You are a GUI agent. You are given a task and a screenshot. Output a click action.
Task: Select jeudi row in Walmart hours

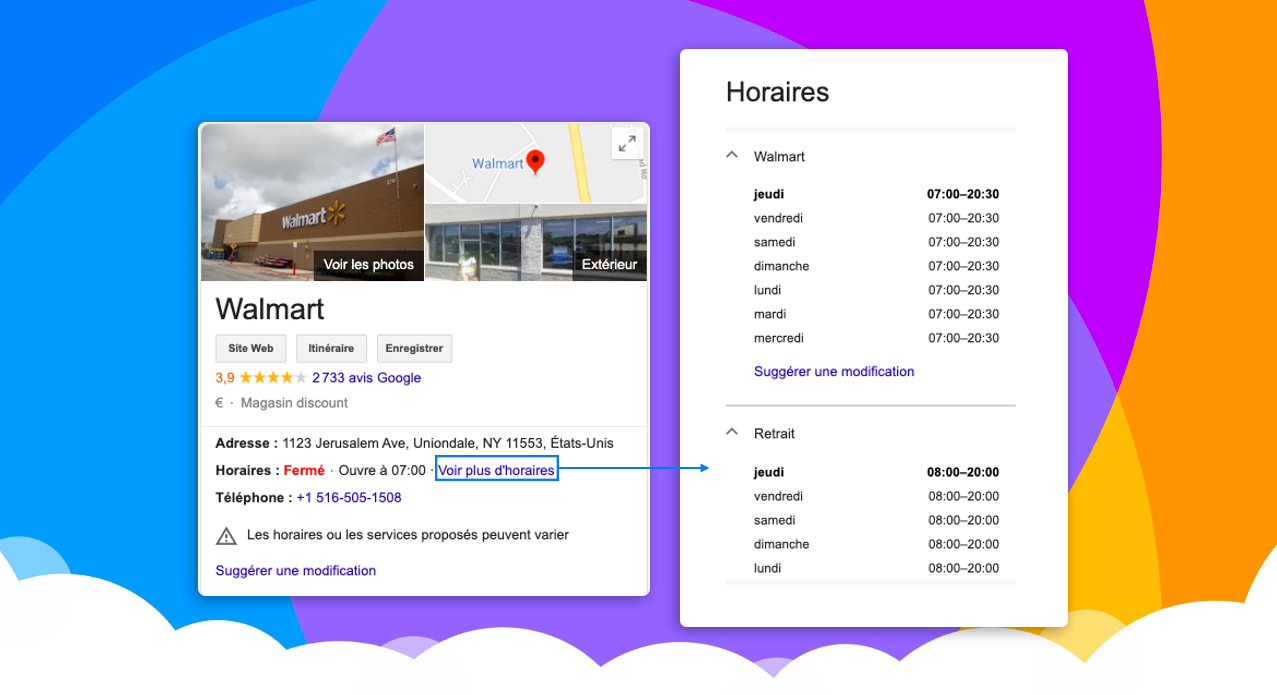tap(877, 194)
